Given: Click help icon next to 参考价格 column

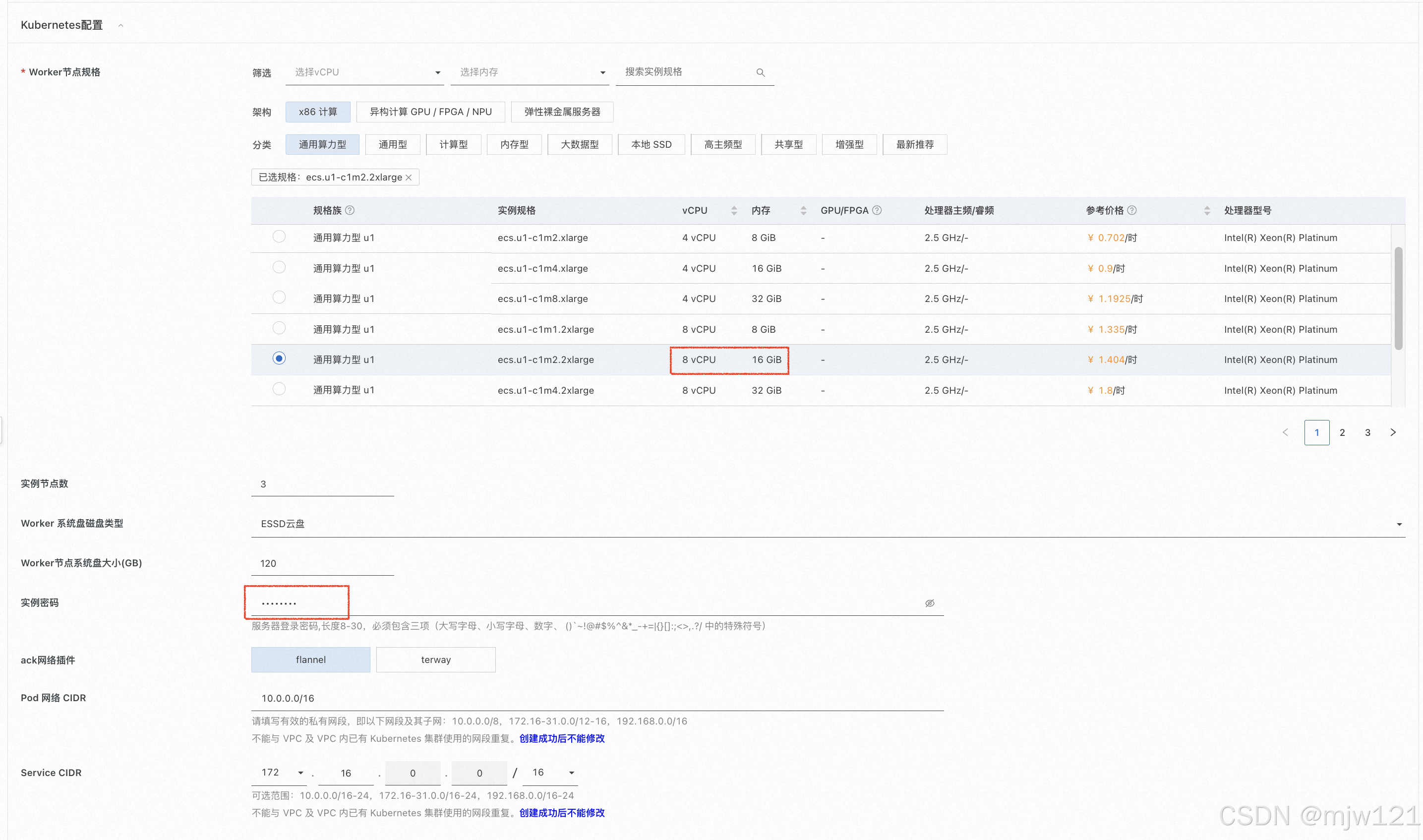Looking at the screenshot, I should [x=1131, y=210].
